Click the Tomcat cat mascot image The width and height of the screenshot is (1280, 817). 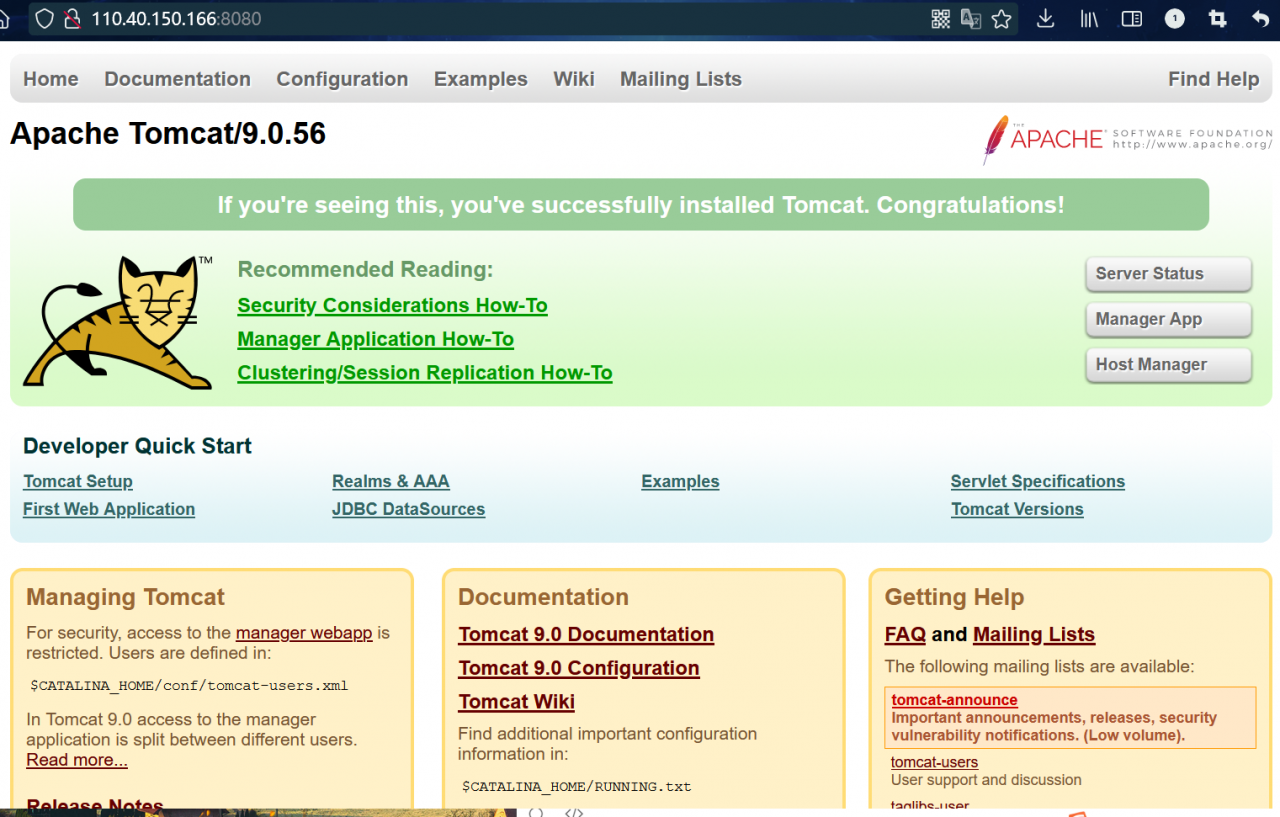(118, 322)
